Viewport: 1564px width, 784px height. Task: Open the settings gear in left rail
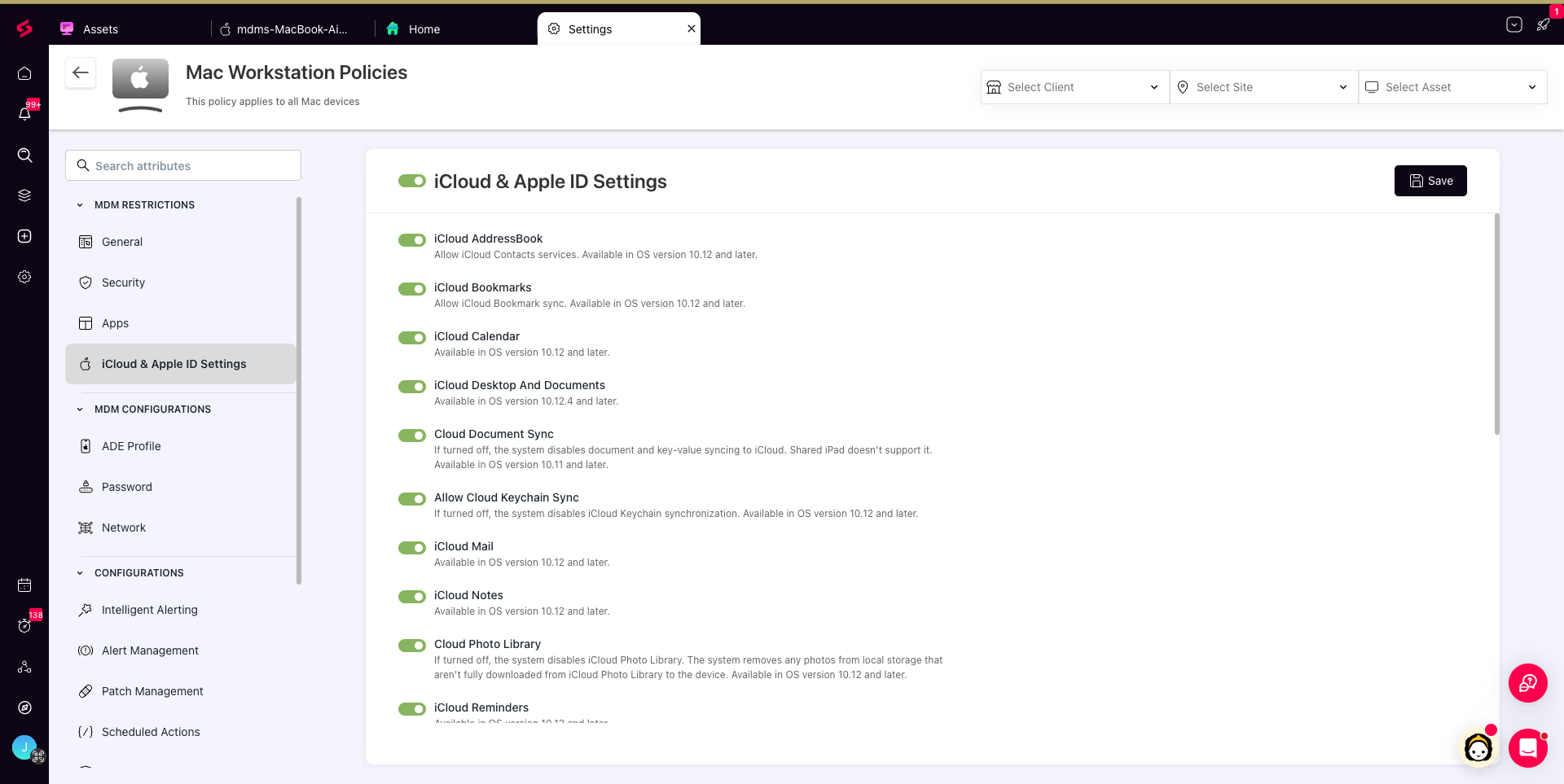click(x=24, y=277)
